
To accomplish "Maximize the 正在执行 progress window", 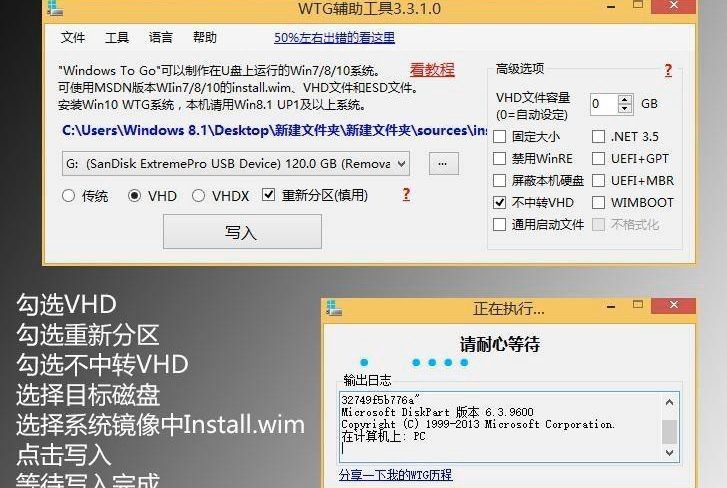I will [x=638, y=304].
